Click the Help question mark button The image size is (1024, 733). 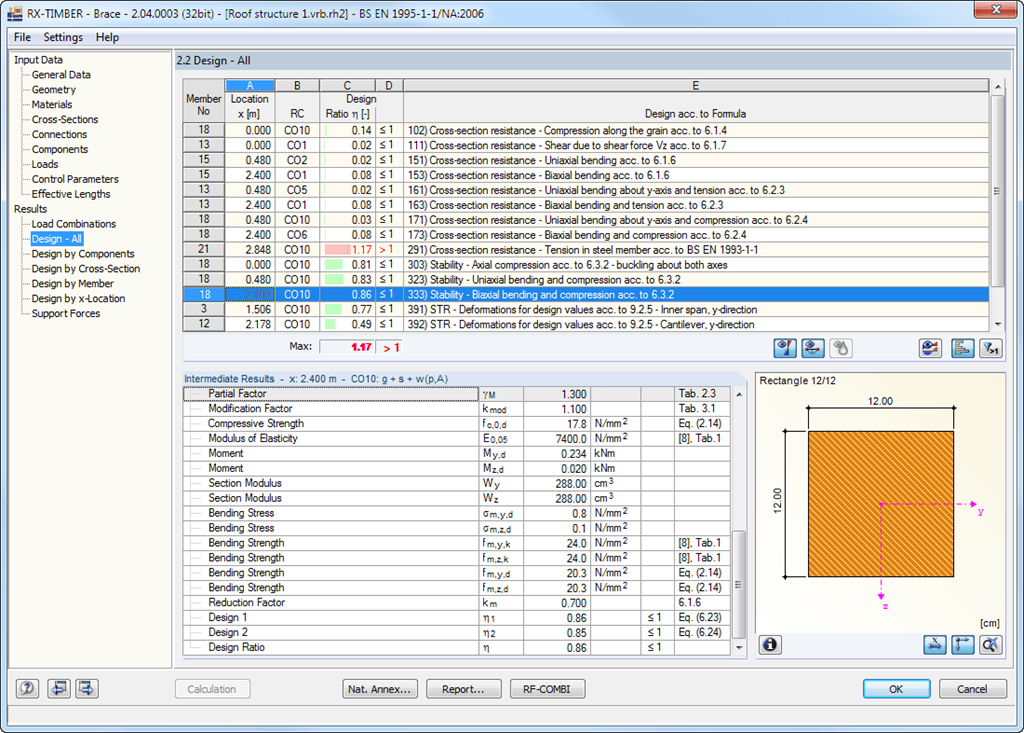pyautogui.click(x=27, y=688)
